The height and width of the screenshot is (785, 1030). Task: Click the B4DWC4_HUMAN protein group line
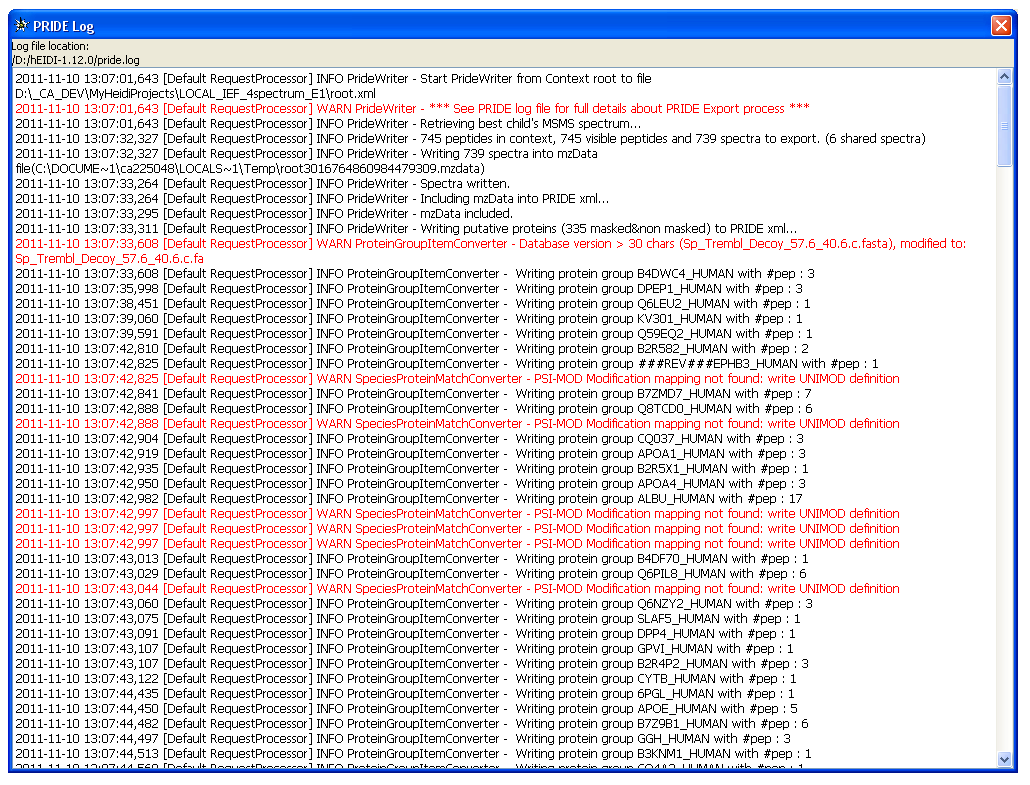(x=414, y=273)
